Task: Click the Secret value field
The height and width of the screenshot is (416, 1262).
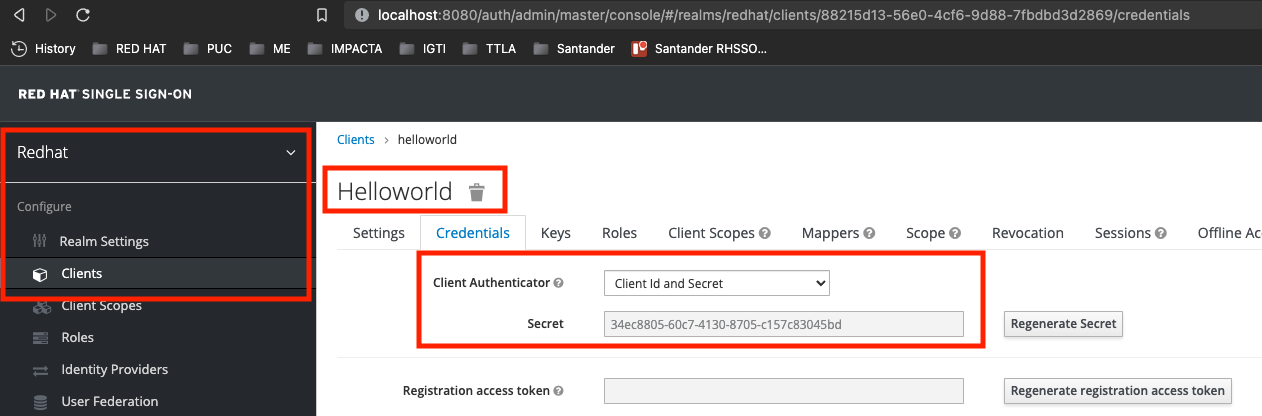Action: point(784,324)
